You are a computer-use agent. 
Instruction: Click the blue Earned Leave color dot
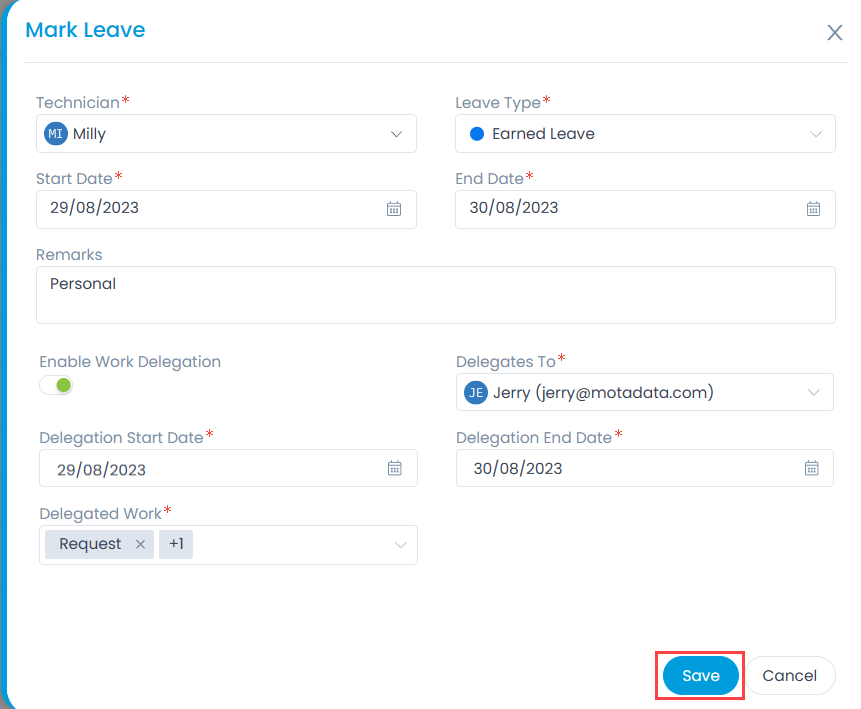click(x=477, y=134)
